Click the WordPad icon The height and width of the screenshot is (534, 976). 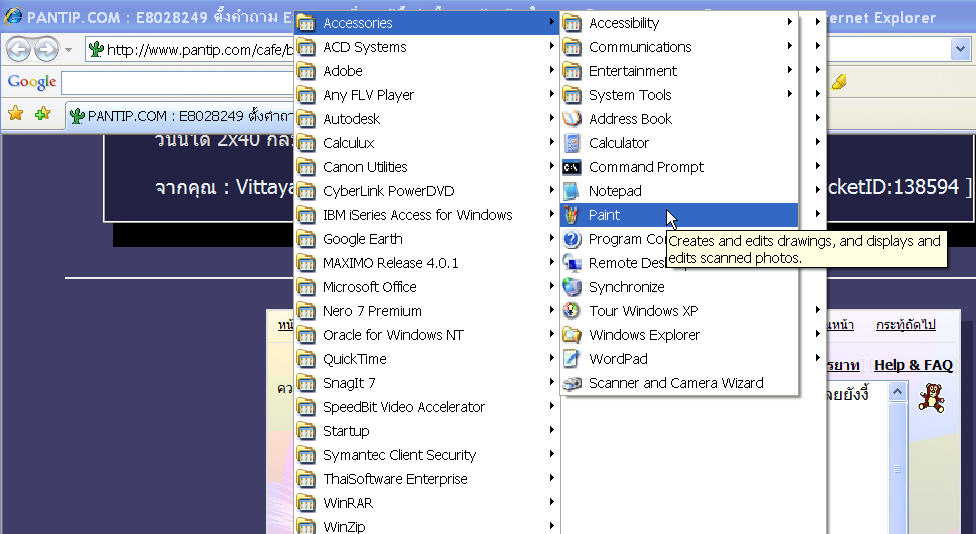[x=571, y=359]
